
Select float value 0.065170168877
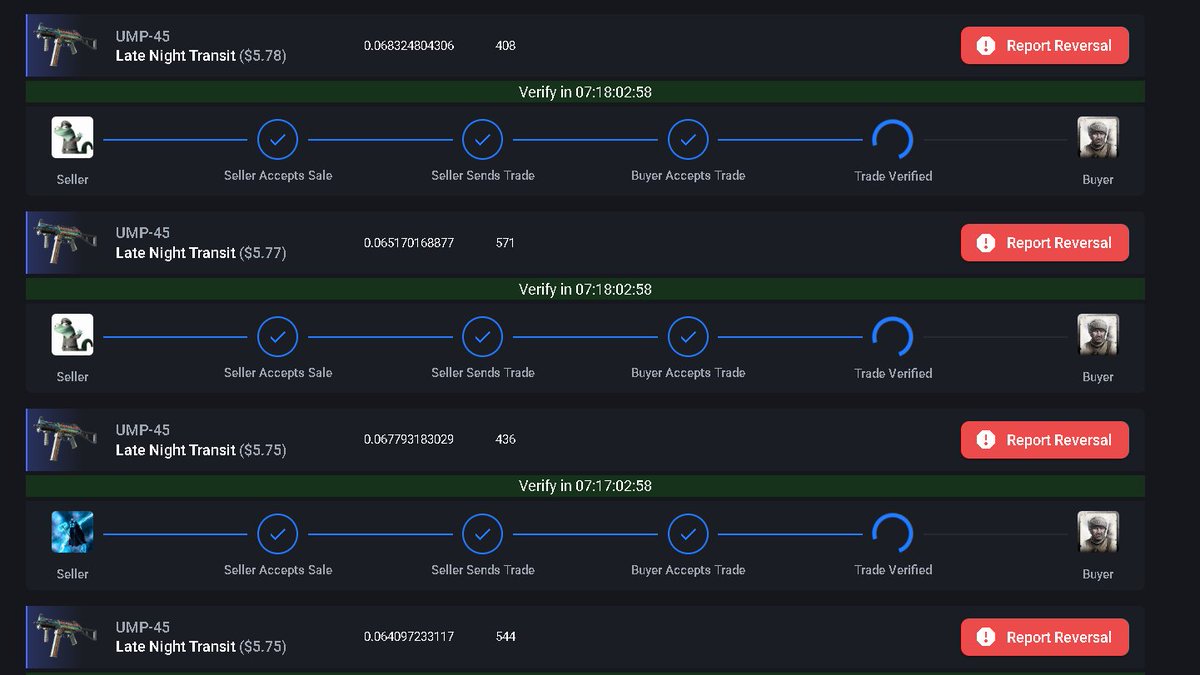click(x=409, y=243)
